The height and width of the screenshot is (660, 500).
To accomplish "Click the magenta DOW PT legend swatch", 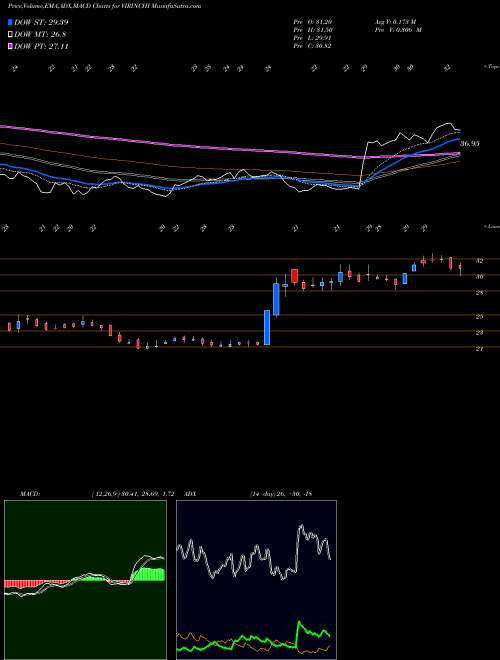I will coord(11,46).
